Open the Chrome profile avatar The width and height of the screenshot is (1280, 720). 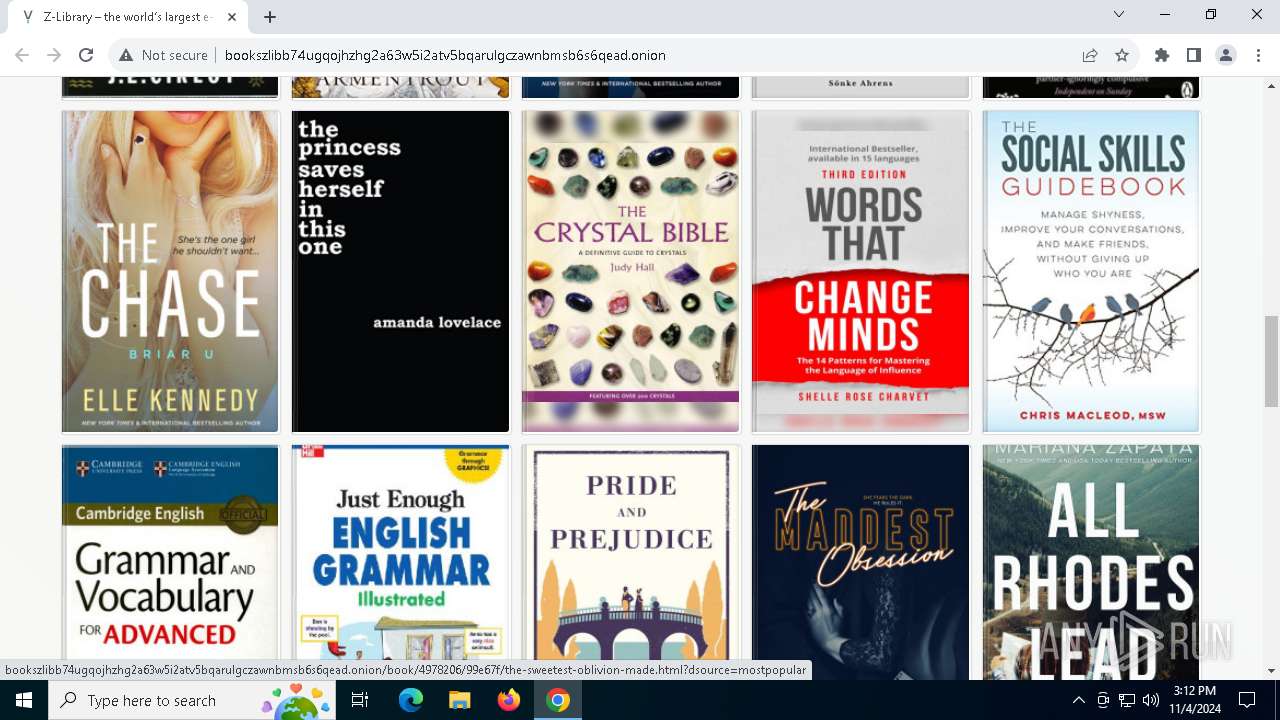pyautogui.click(x=1226, y=55)
